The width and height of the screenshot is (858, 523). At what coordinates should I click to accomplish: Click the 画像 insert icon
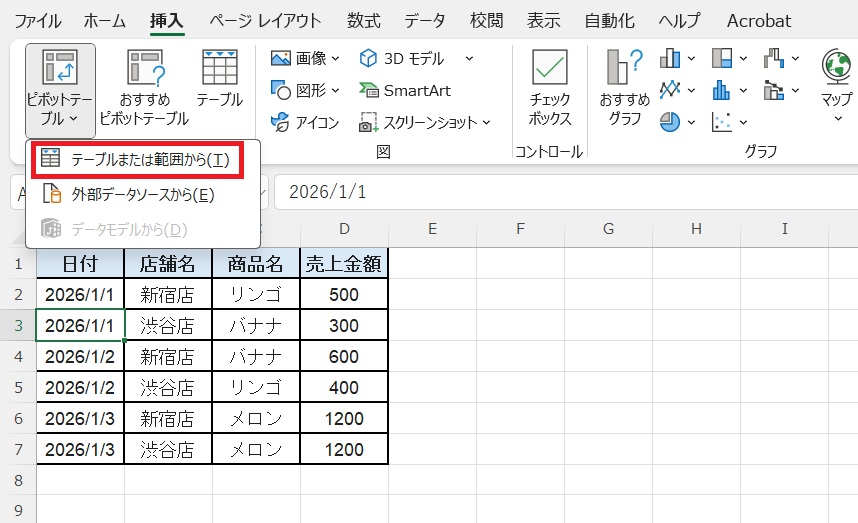coord(281,58)
